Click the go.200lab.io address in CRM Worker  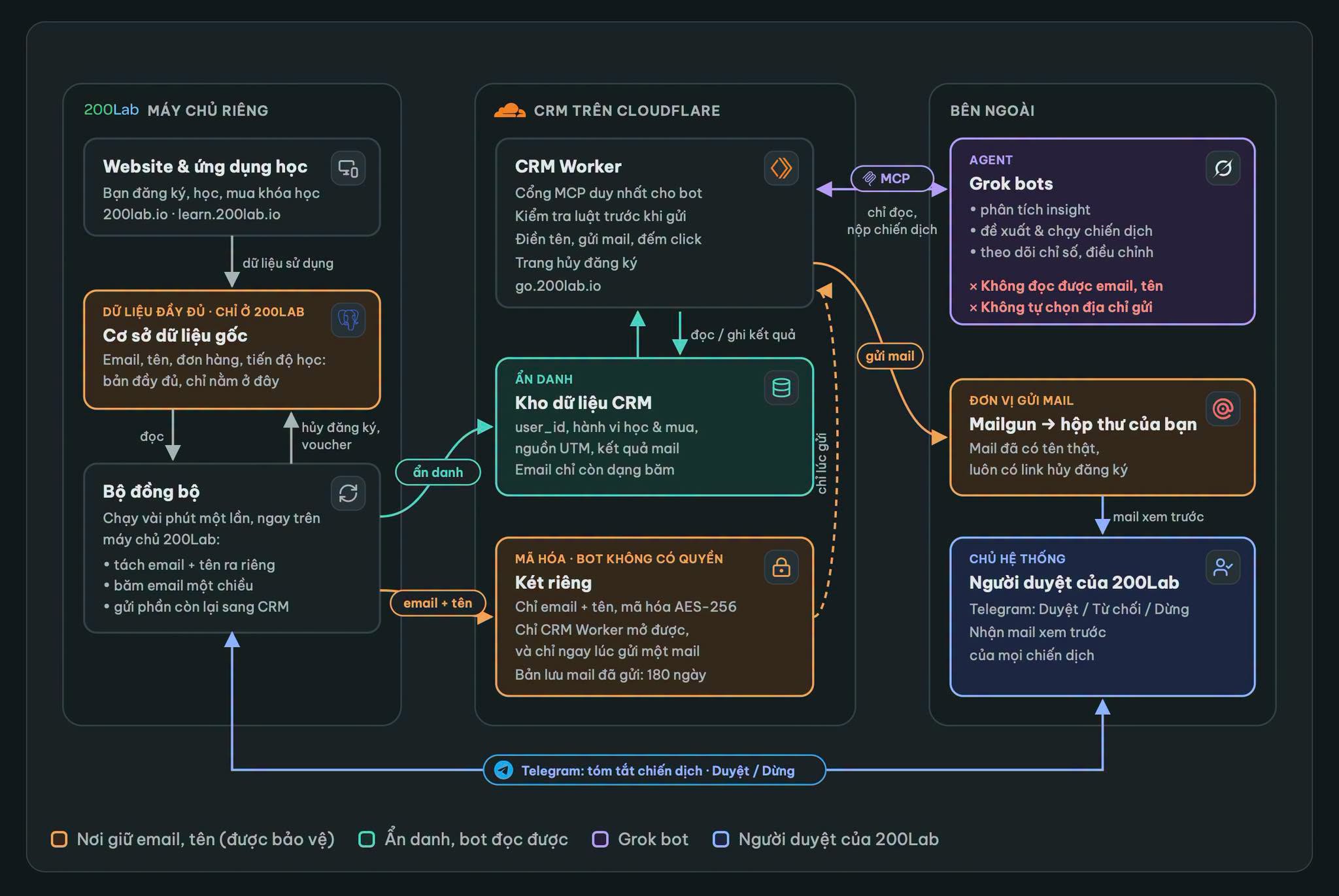click(558, 286)
